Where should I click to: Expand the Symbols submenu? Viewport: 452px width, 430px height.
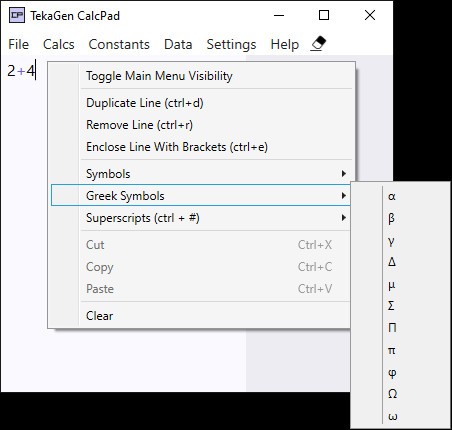tap(201, 174)
